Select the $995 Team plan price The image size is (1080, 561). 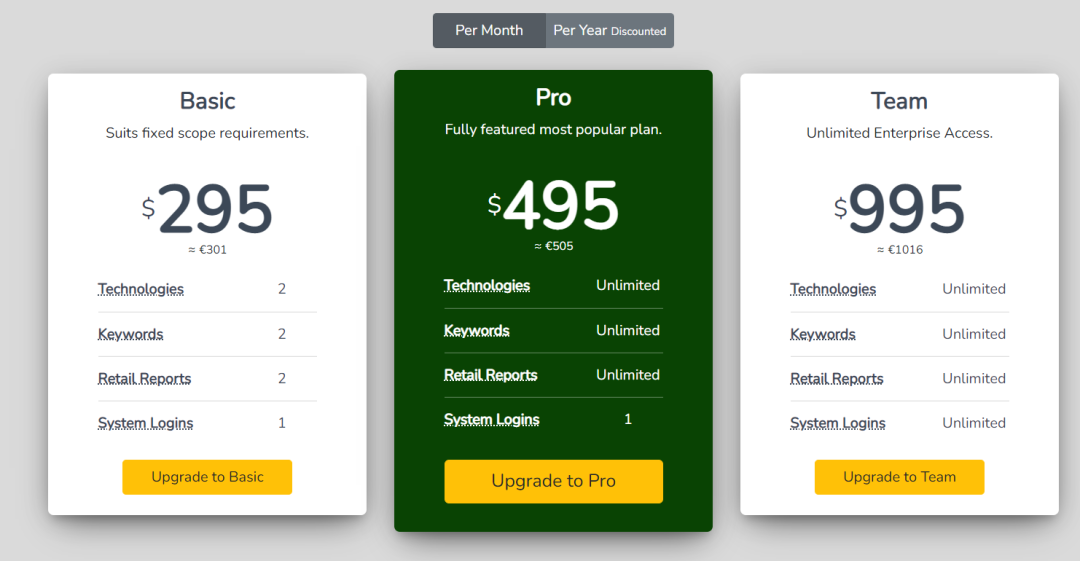click(x=900, y=209)
